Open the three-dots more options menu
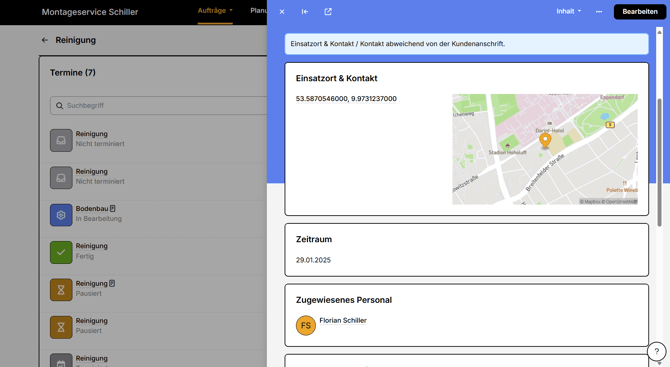The height and width of the screenshot is (367, 670). click(x=599, y=12)
